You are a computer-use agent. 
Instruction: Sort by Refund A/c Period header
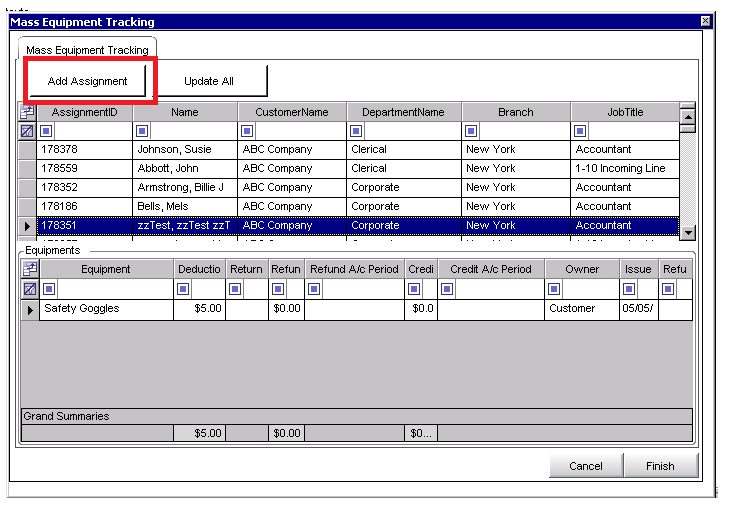[x=354, y=269]
